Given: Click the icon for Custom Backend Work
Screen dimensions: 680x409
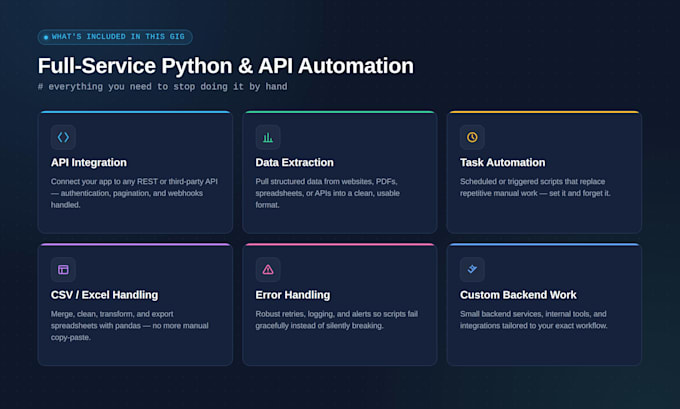Looking at the screenshot, I should 472,270.
